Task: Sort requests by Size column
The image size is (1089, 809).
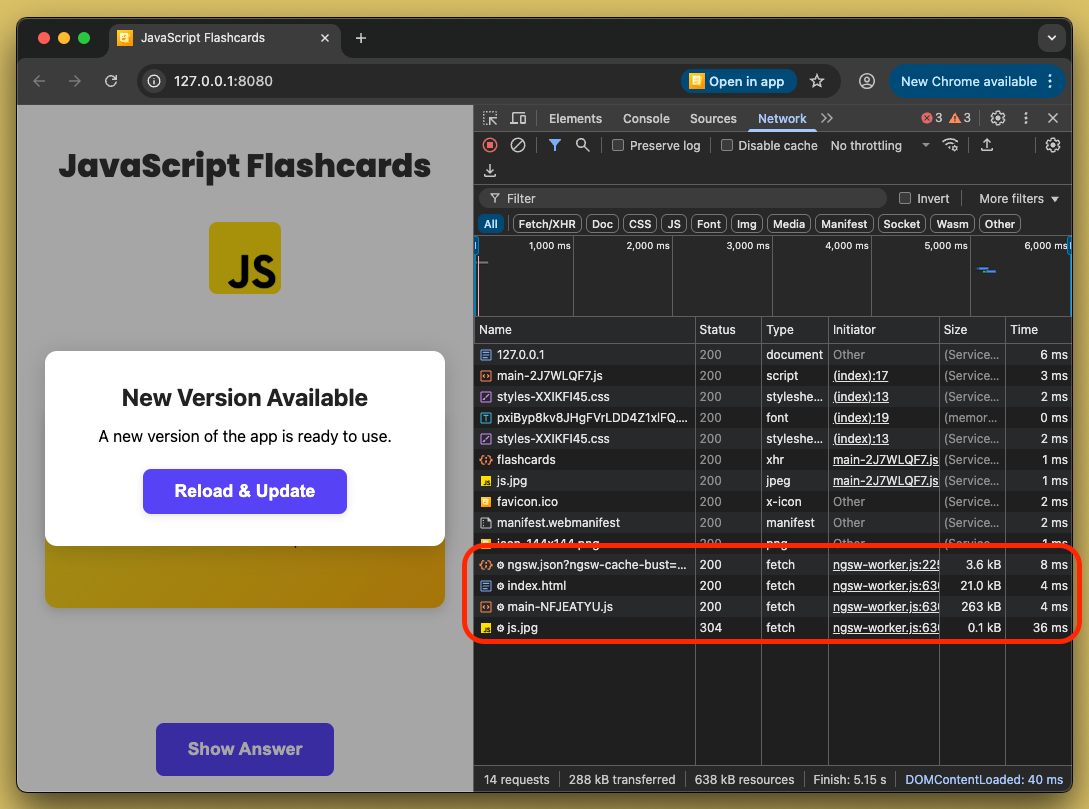Action: tap(972, 330)
